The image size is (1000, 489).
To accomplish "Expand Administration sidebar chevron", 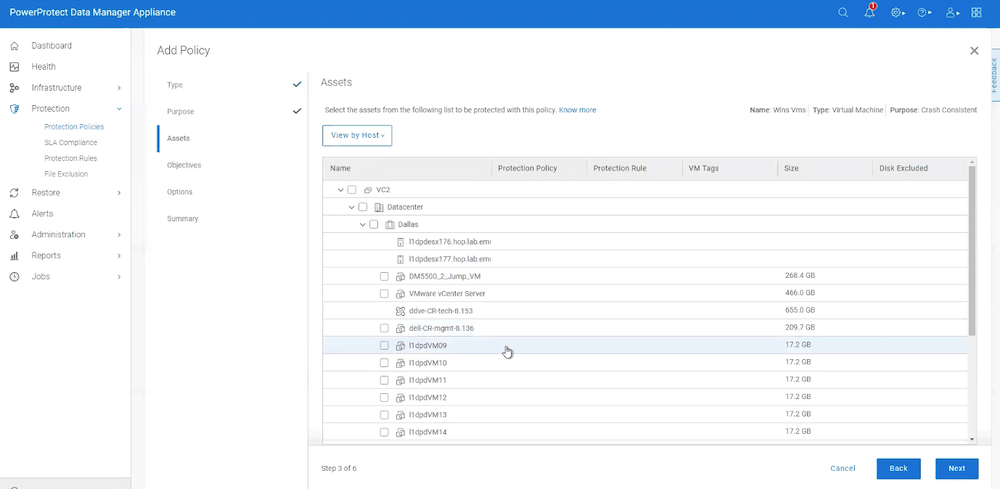I will click(119, 235).
